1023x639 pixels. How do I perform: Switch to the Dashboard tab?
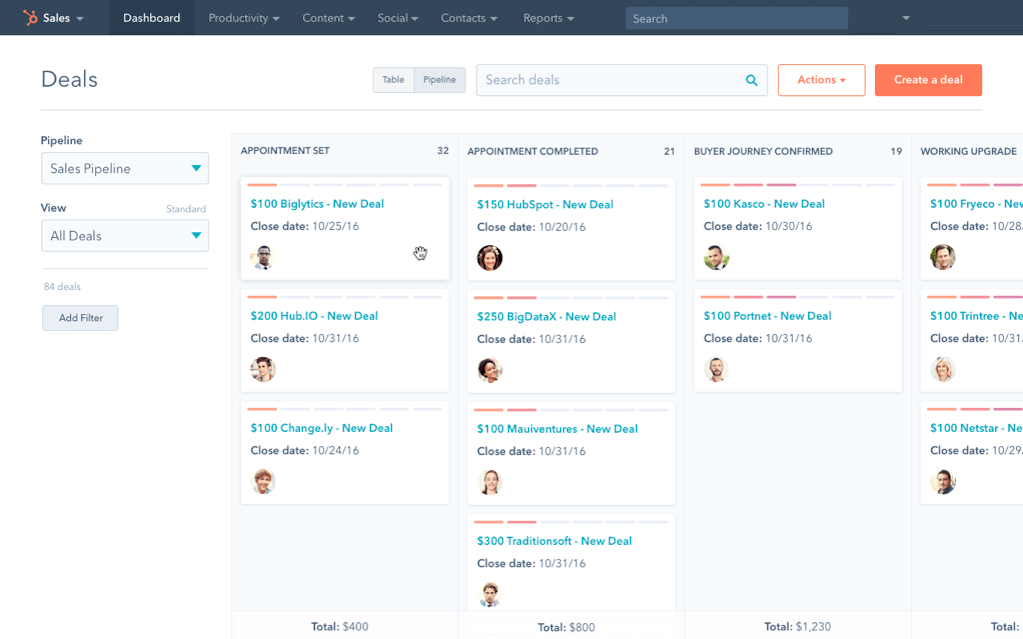click(x=151, y=17)
